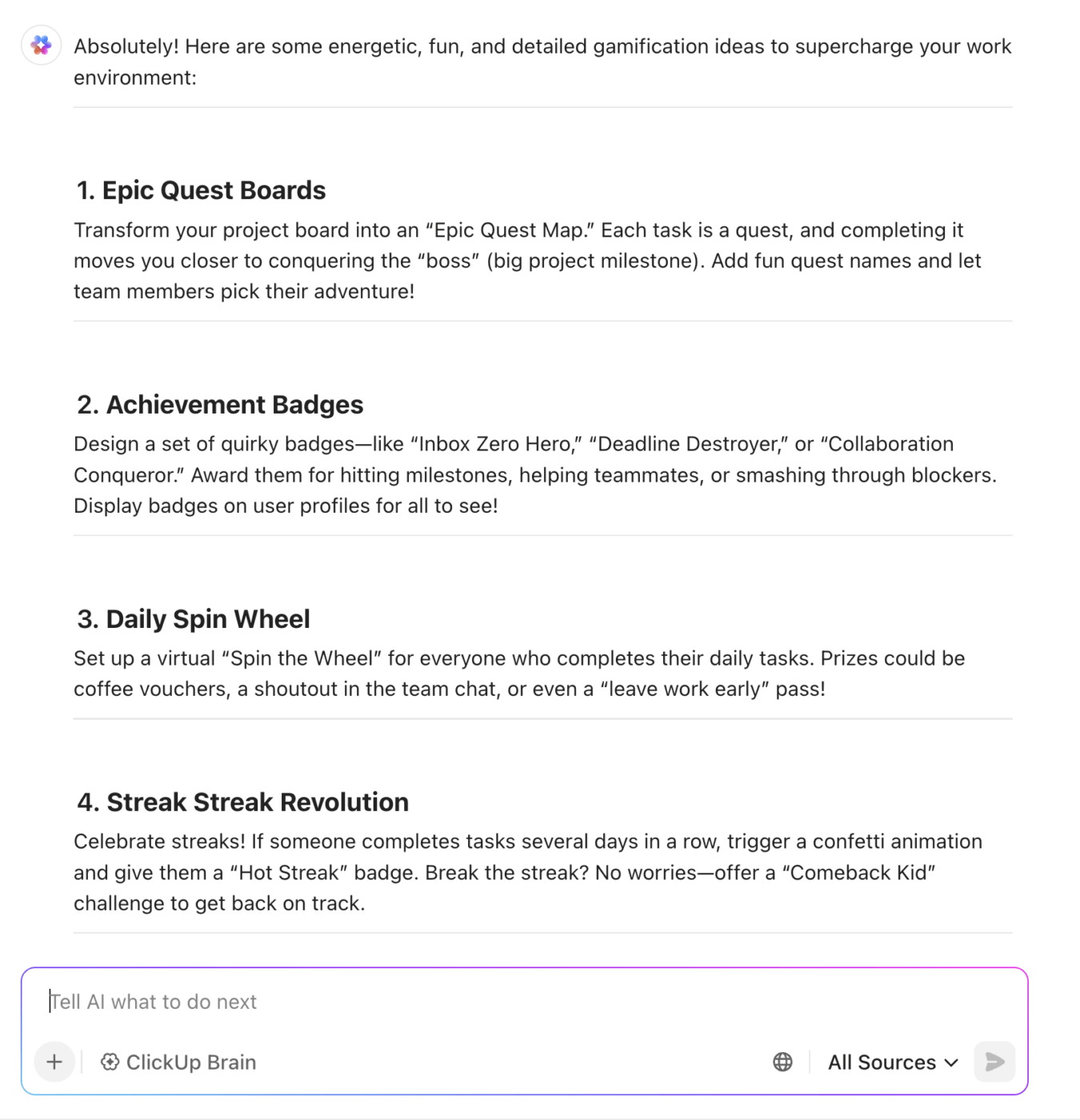The image size is (1080, 1120).
Task: Expand the chevron next to All Sources
Action: tap(950, 1063)
